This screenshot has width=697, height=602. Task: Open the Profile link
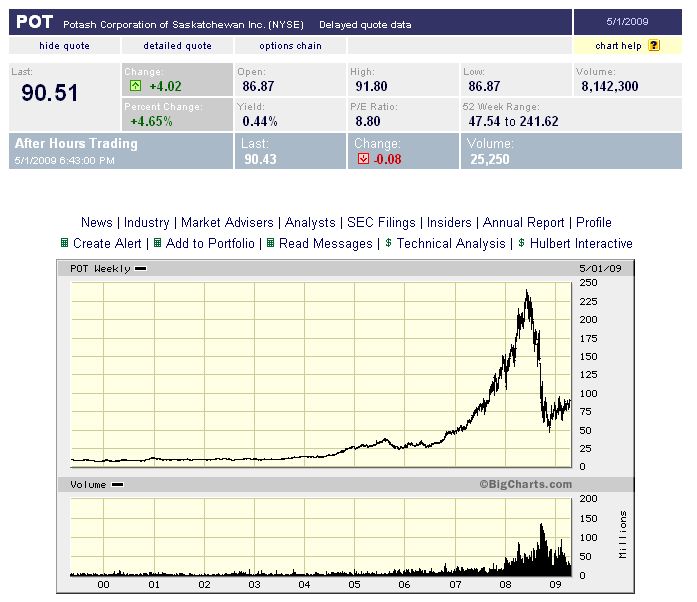coord(594,222)
